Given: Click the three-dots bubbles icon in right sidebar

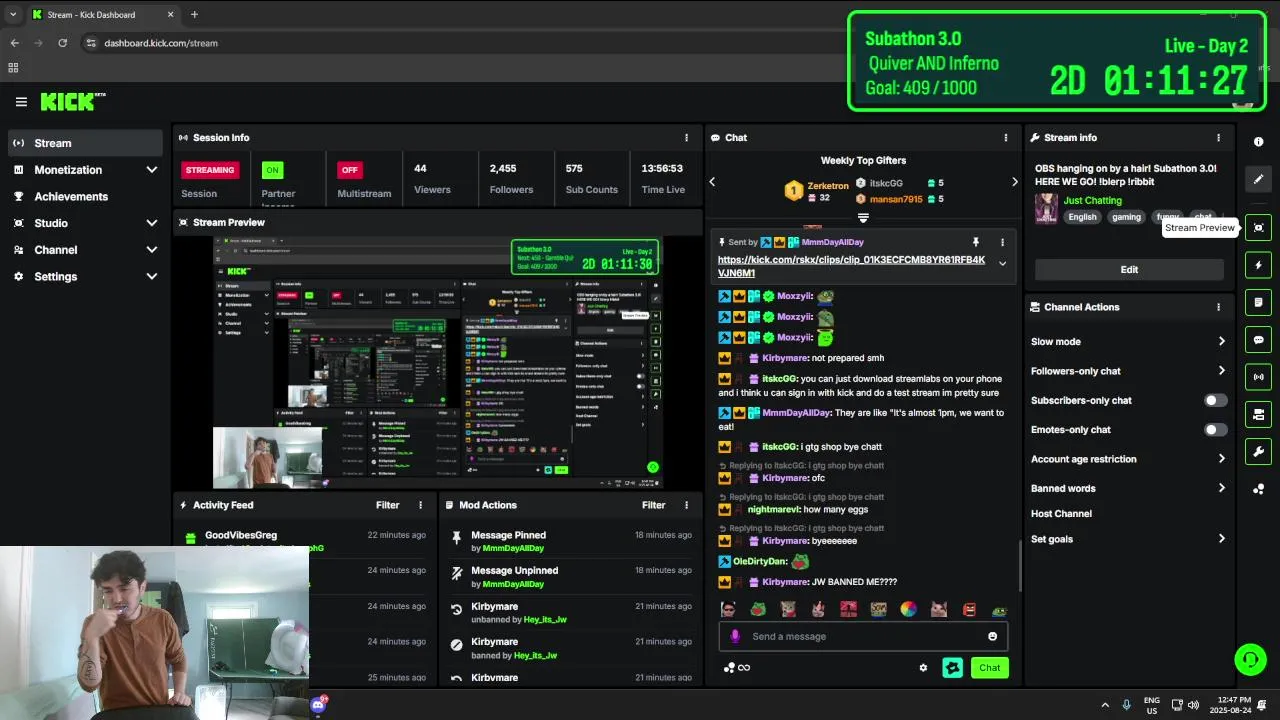Looking at the screenshot, I should coord(1259,489).
